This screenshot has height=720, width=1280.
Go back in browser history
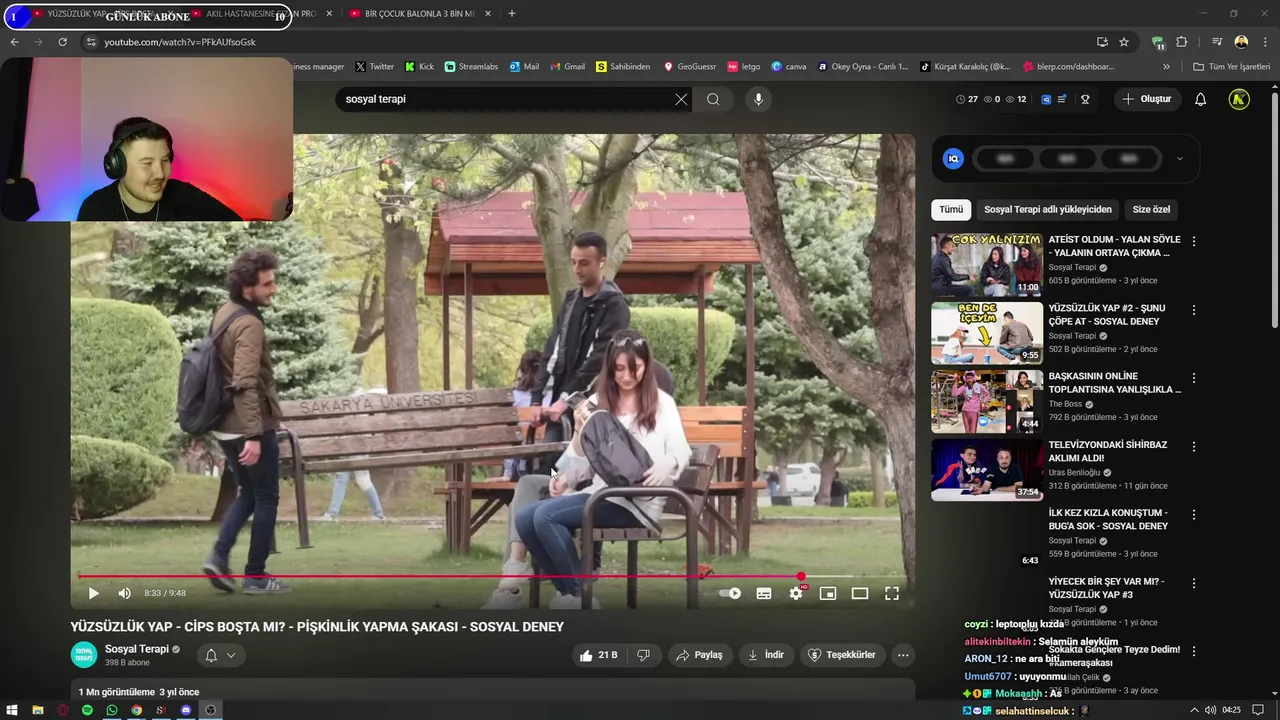pos(14,42)
